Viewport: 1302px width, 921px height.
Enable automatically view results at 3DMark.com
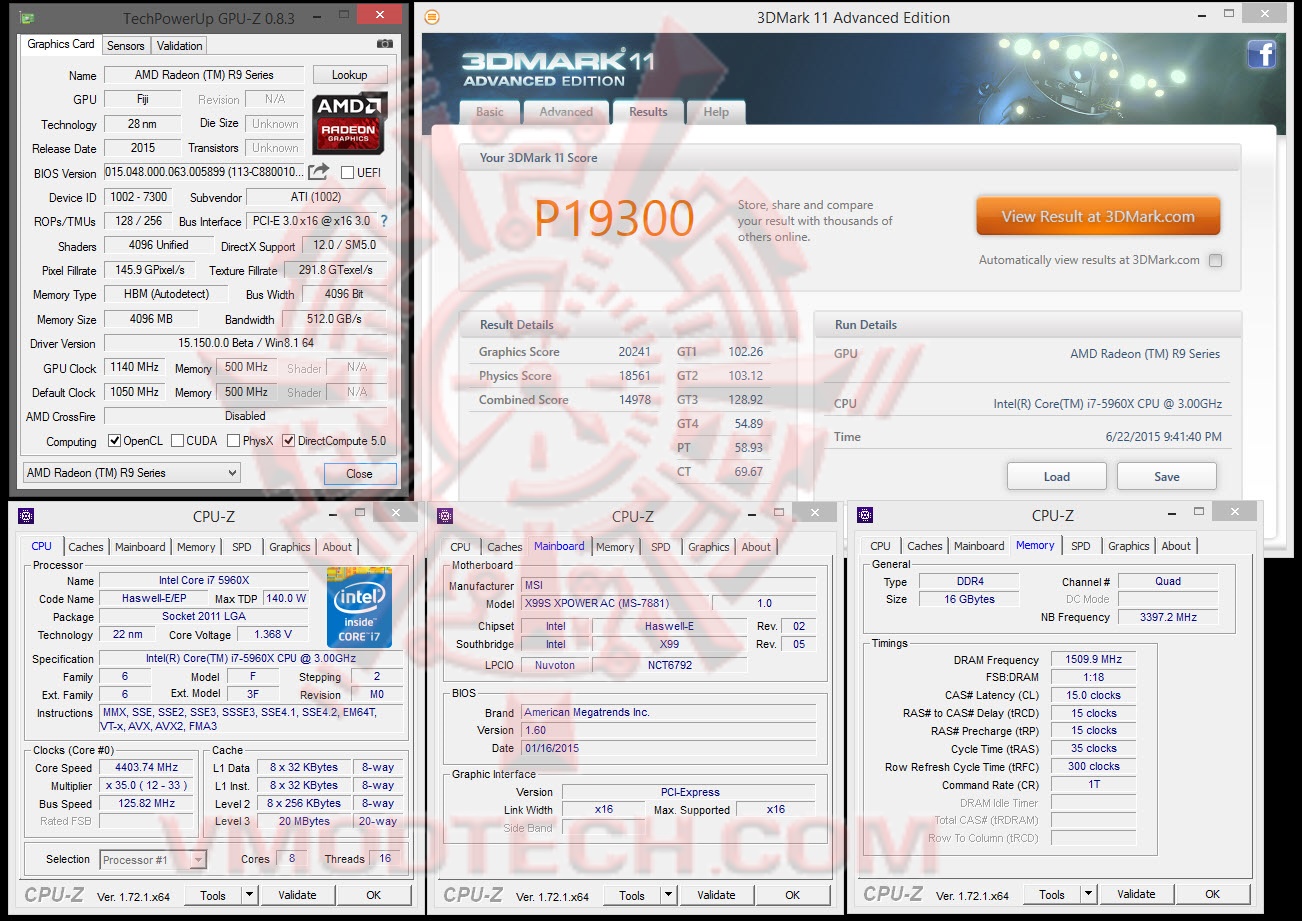click(1215, 261)
